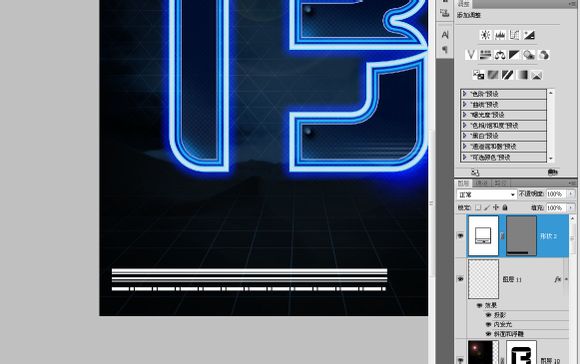The image size is (580, 364).
Task: Open the opacity slider arrow
Action: (571, 194)
